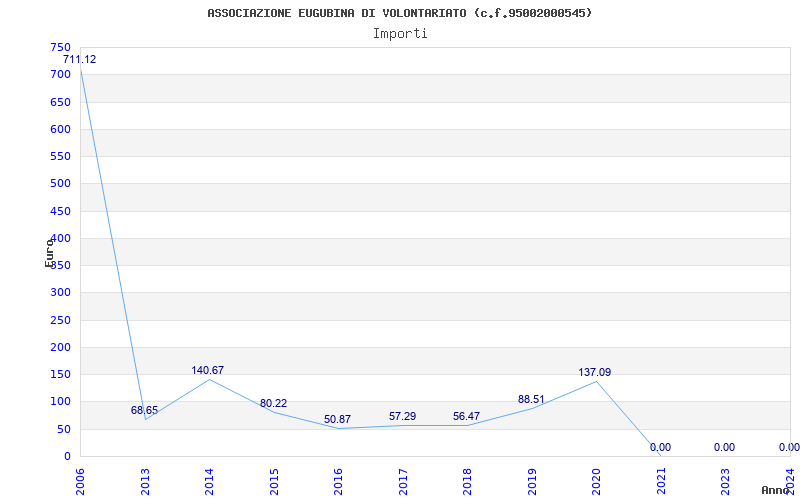Click the 500 y-axis tick label

(60, 184)
